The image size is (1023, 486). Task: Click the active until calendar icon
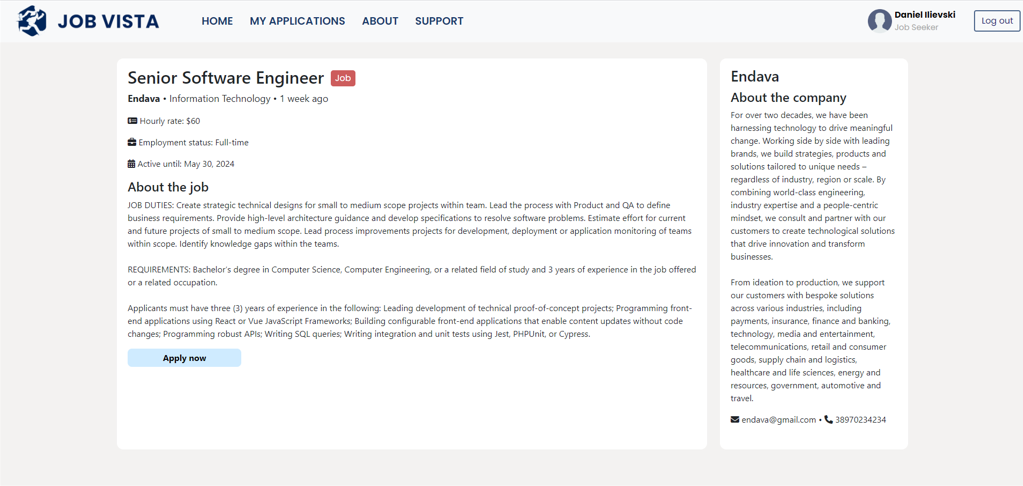(x=131, y=164)
